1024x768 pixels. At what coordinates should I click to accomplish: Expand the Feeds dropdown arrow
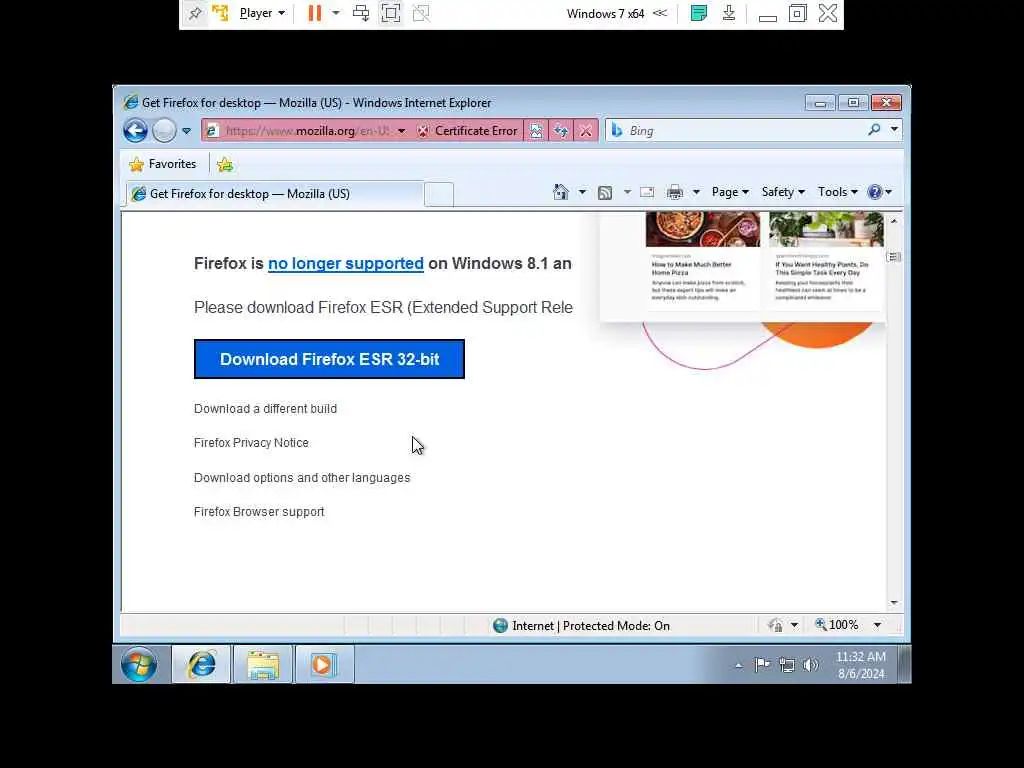click(x=627, y=192)
